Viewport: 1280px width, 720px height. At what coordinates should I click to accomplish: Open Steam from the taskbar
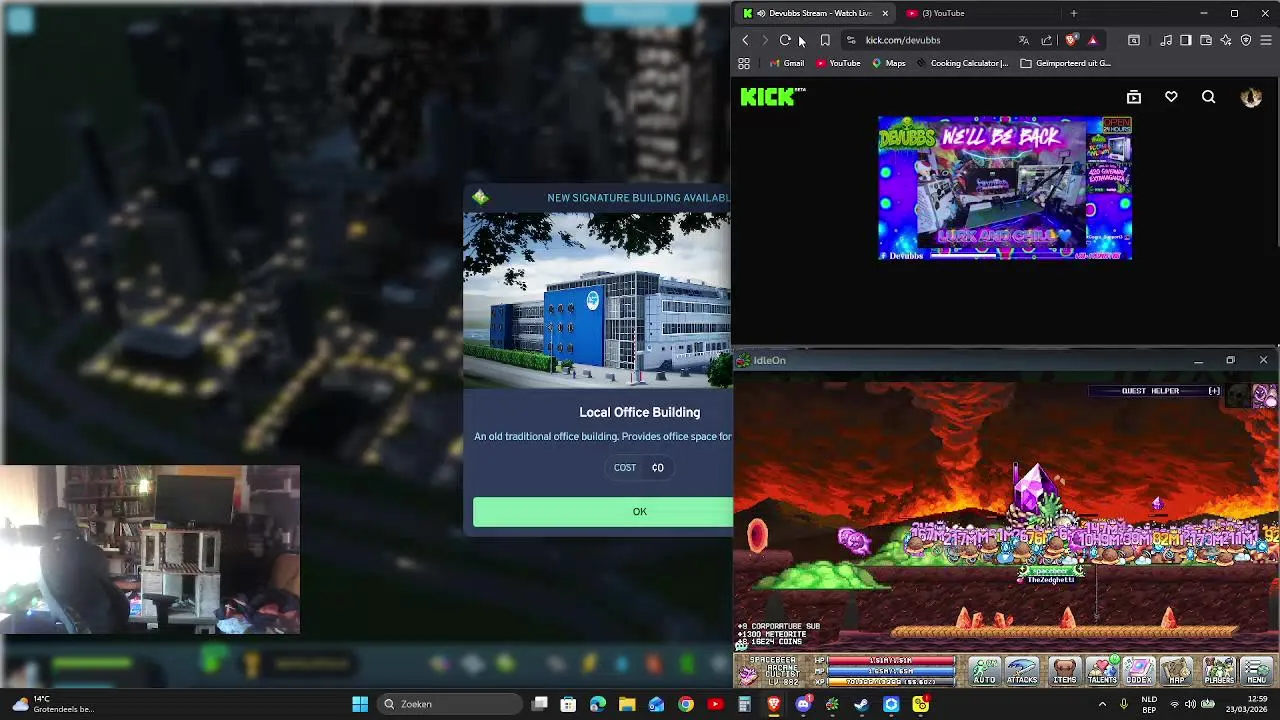862,704
